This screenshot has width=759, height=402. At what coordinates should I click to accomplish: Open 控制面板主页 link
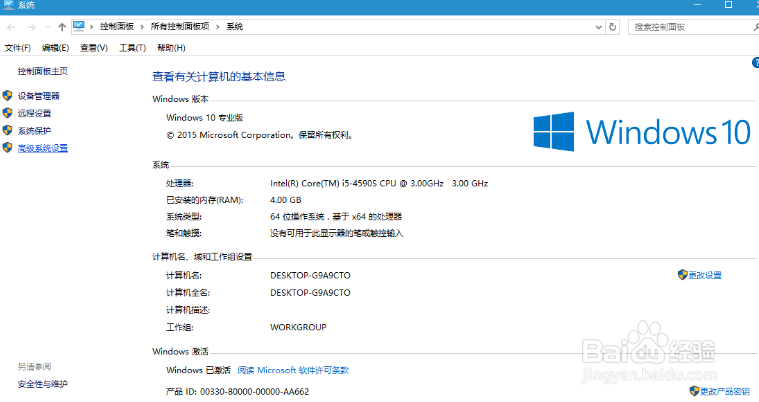pos(43,71)
